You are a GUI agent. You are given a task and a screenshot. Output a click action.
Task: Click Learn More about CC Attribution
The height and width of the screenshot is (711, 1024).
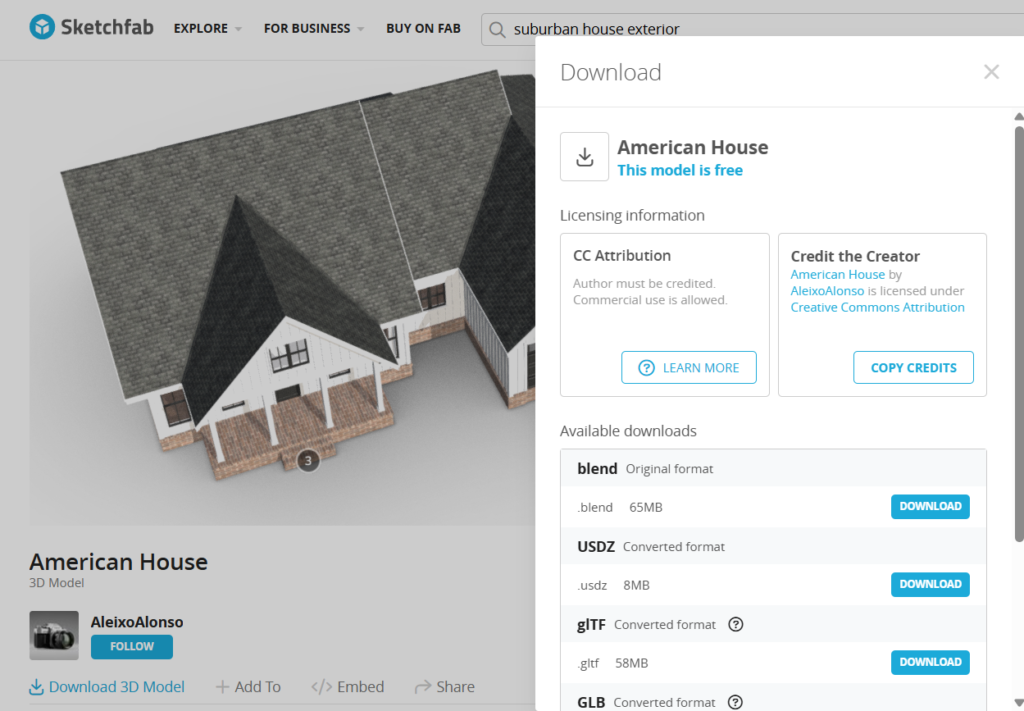pos(689,368)
